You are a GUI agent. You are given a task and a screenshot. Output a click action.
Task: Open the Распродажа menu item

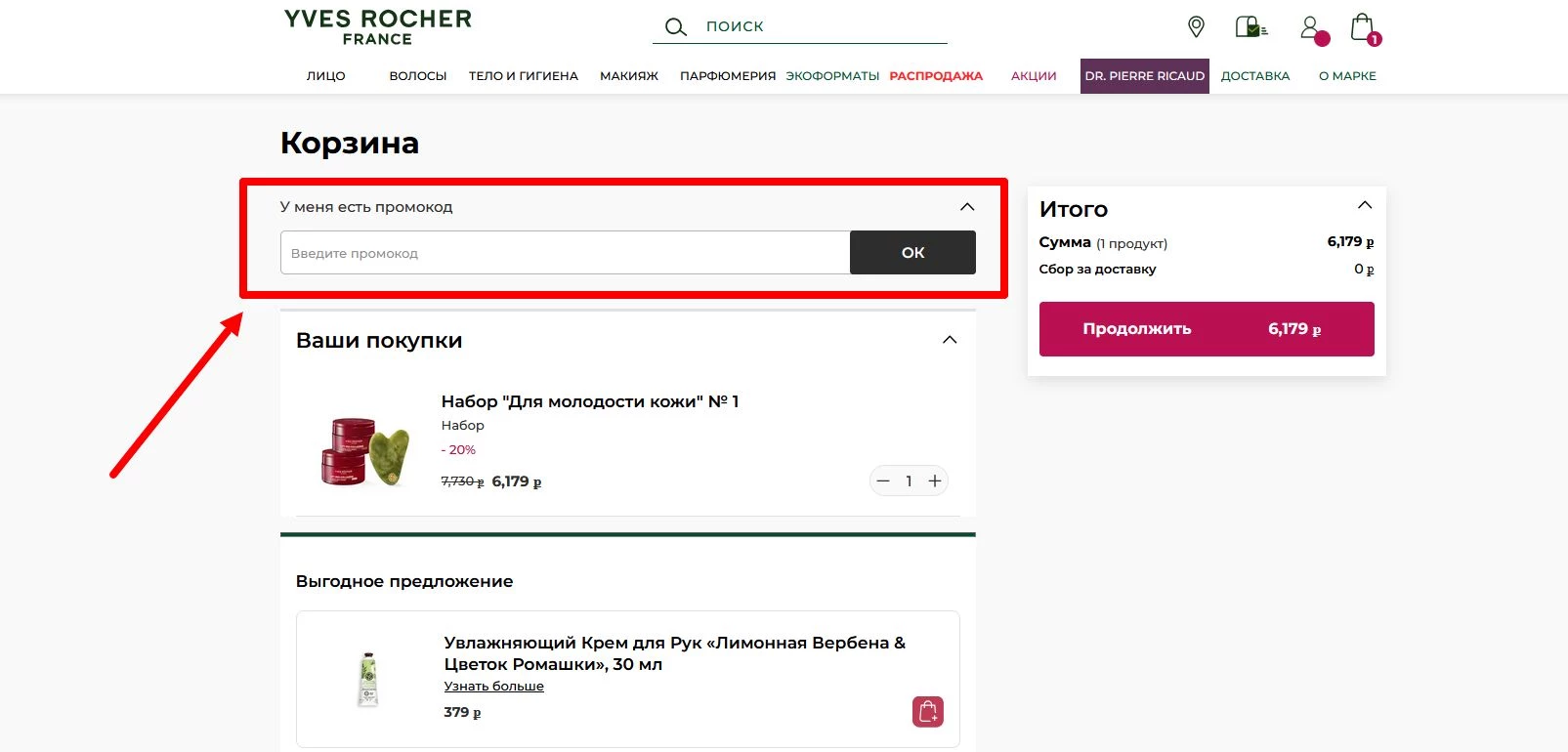click(x=935, y=76)
